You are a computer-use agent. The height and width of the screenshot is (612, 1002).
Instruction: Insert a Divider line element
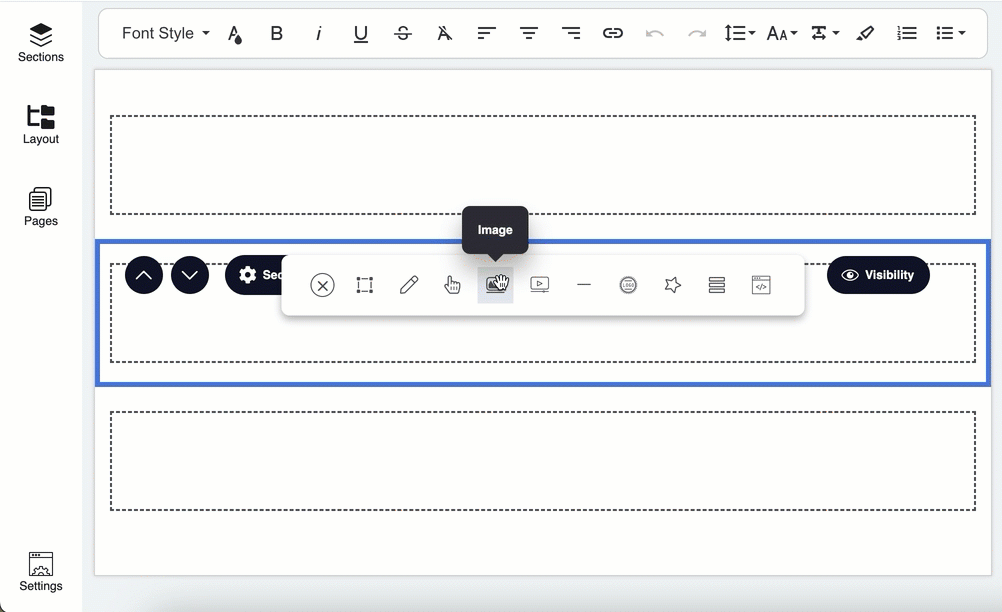pyautogui.click(x=584, y=285)
